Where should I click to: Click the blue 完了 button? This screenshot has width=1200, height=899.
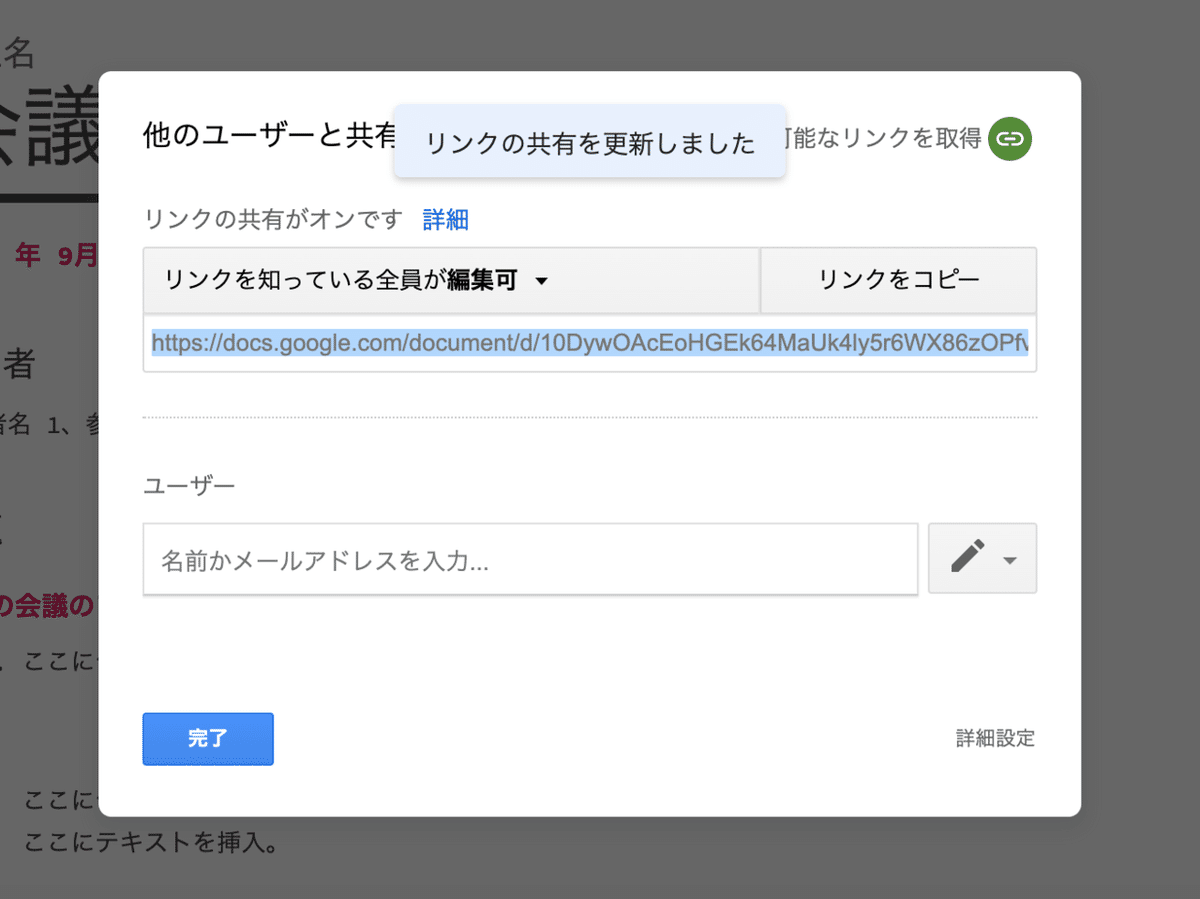click(208, 739)
